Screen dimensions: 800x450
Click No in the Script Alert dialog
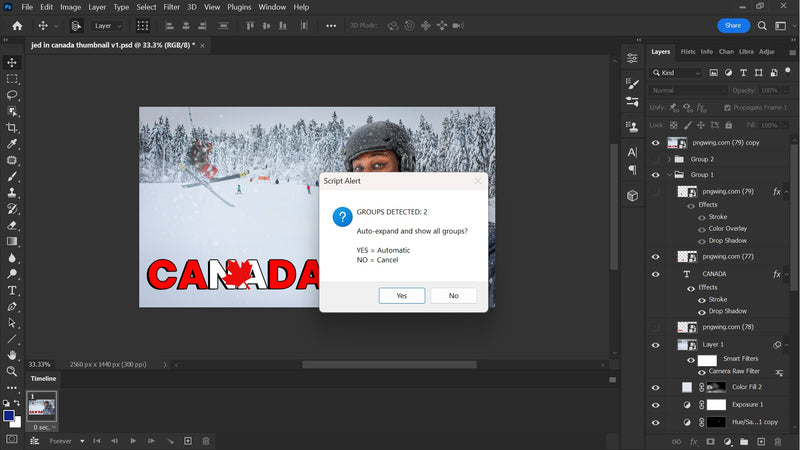coord(453,296)
